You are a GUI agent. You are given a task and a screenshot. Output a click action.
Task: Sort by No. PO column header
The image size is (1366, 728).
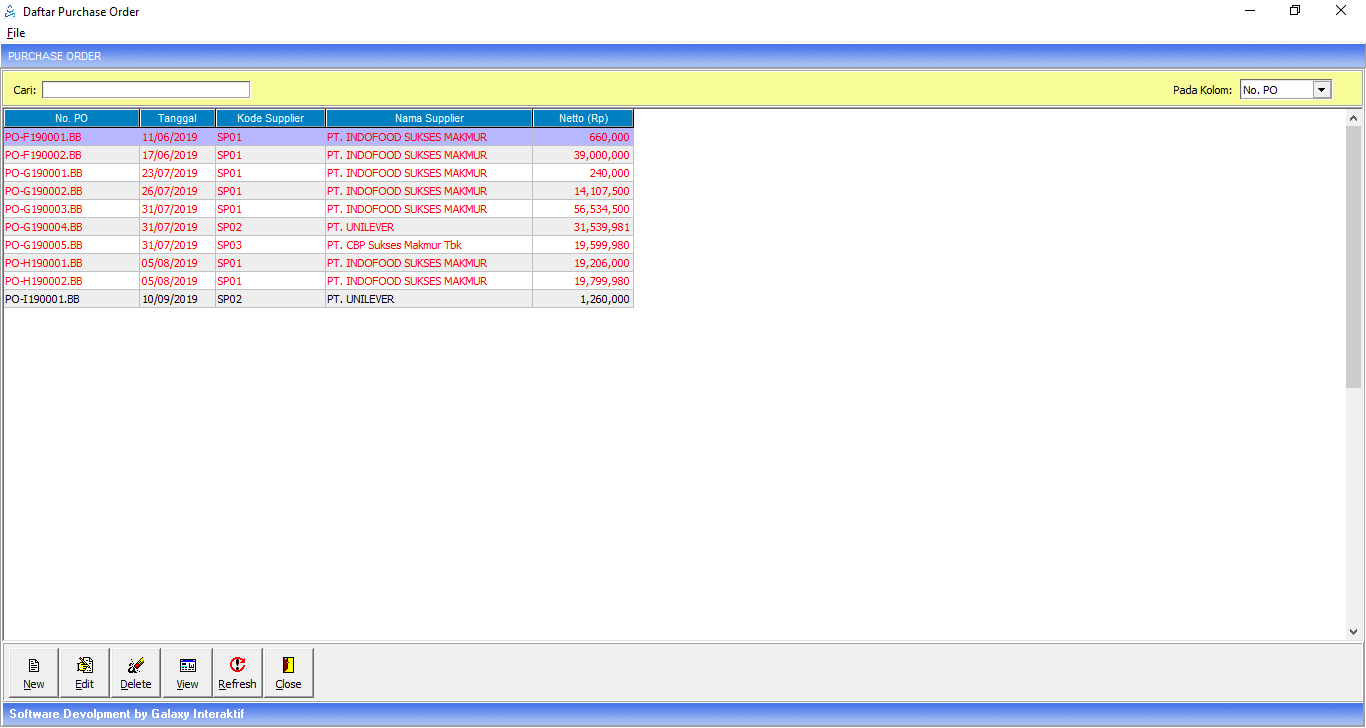pos(71,118)
